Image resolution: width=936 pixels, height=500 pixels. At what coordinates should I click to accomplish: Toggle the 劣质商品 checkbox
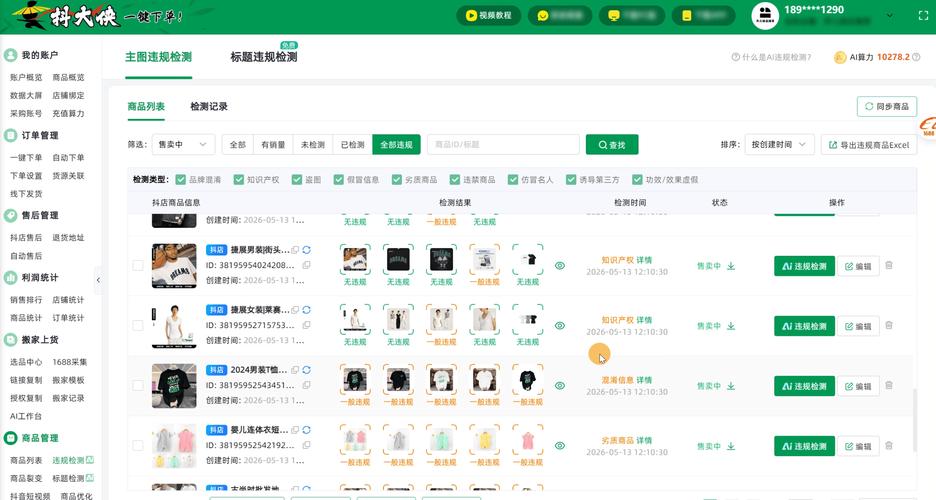(x=396, y=180)
